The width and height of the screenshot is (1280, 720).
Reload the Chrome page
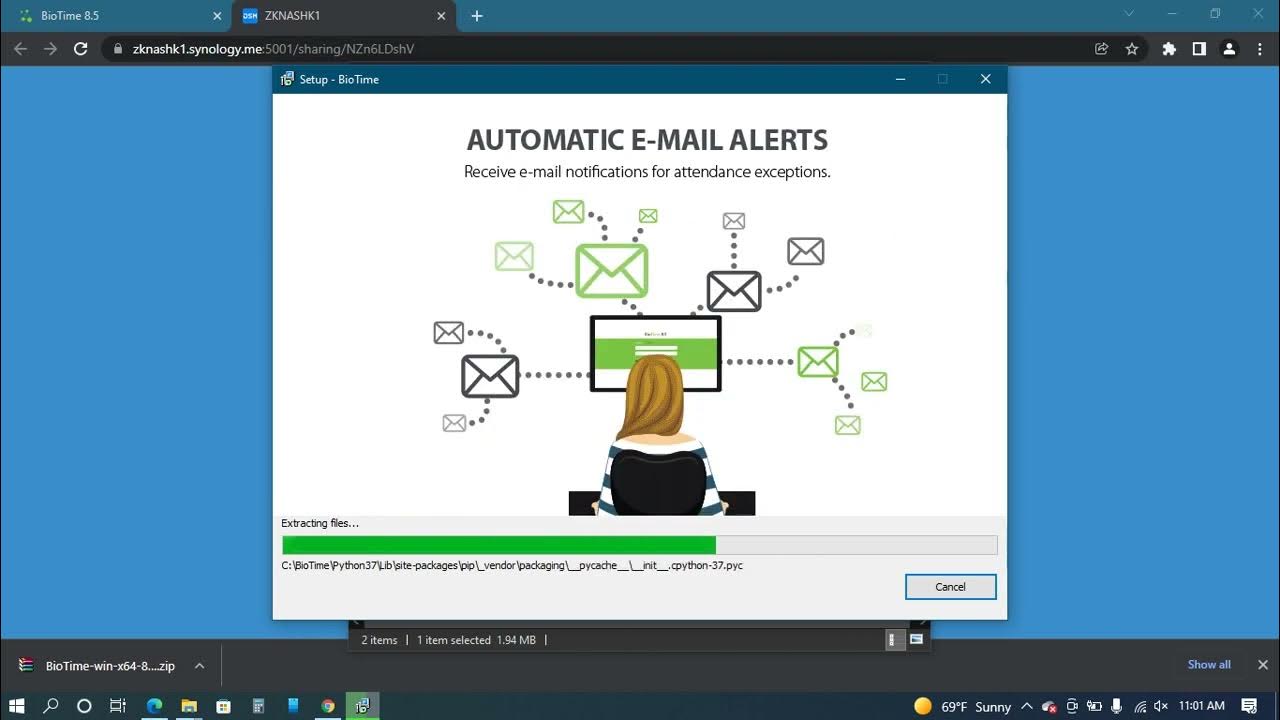pyautogui.click(x=81, y=48)
